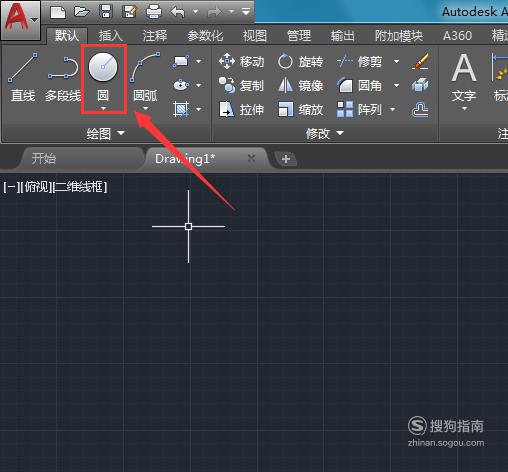Activate the Rotate (旋转) tool
Image resolution: width=508 pixels, height=472 pixels.
(x=300, y=62)
